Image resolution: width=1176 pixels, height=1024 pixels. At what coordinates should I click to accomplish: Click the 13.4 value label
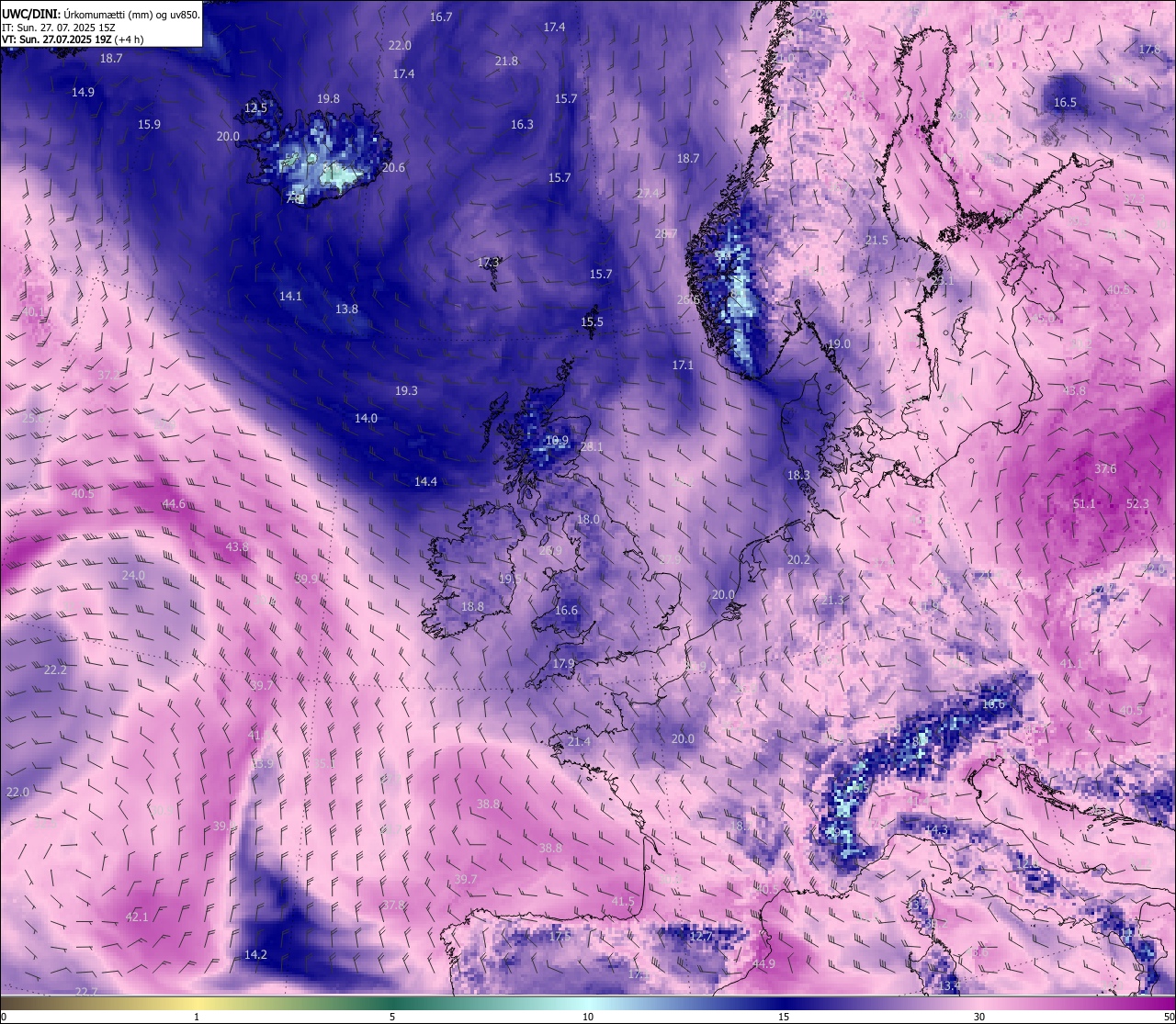click(948, 985)
